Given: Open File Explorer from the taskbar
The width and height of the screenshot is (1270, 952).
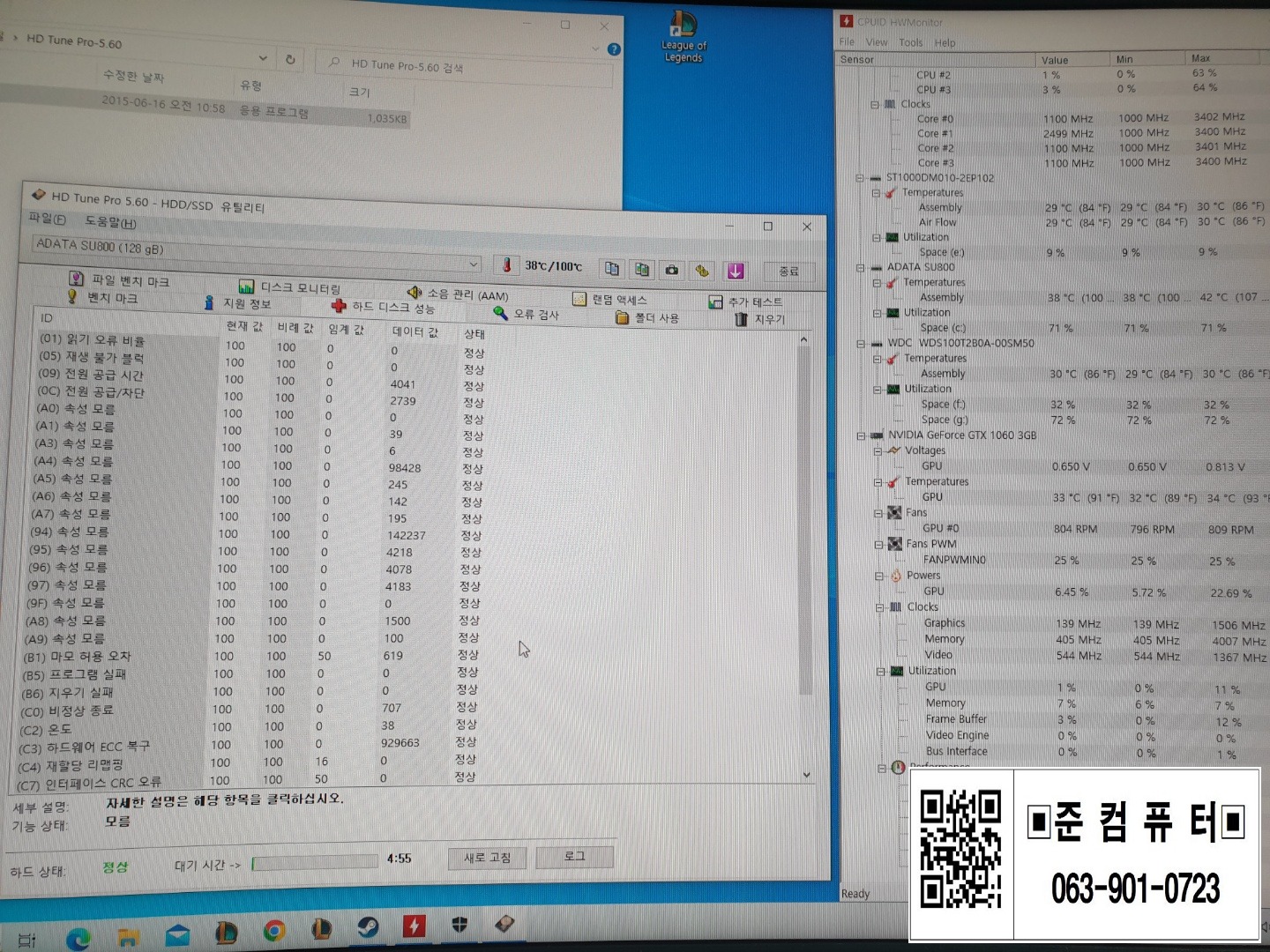Looking at the screenshot, I should 129,936.
